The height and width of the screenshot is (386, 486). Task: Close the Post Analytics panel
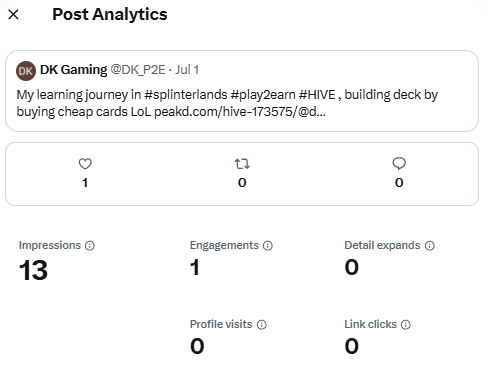[x=13, y=15]
